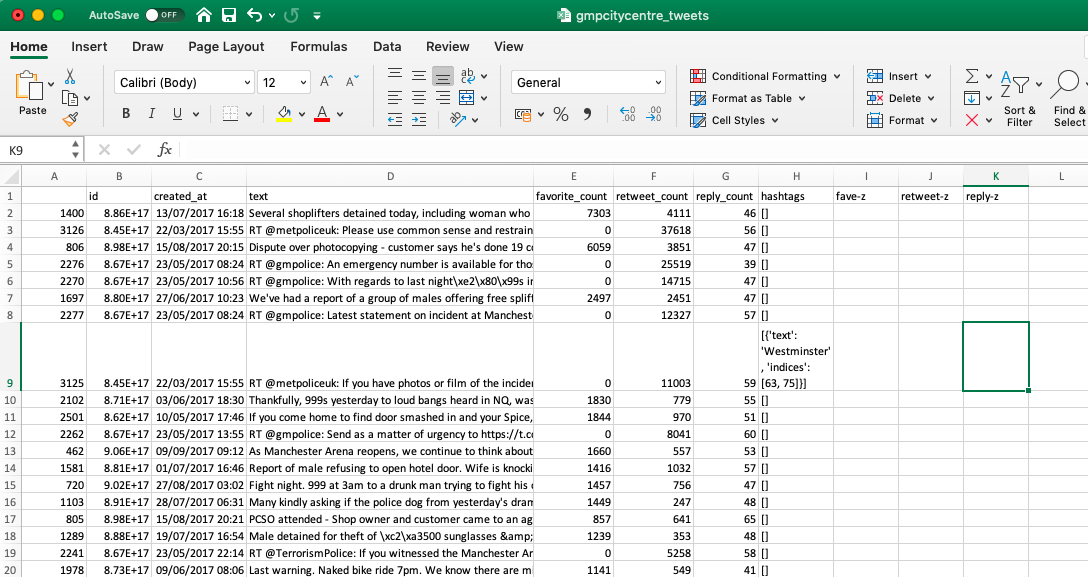Click the Increase Font Size icon
Image resolution: width=1088 pixels, height=577 pixels.
click(x=326, y=83)
